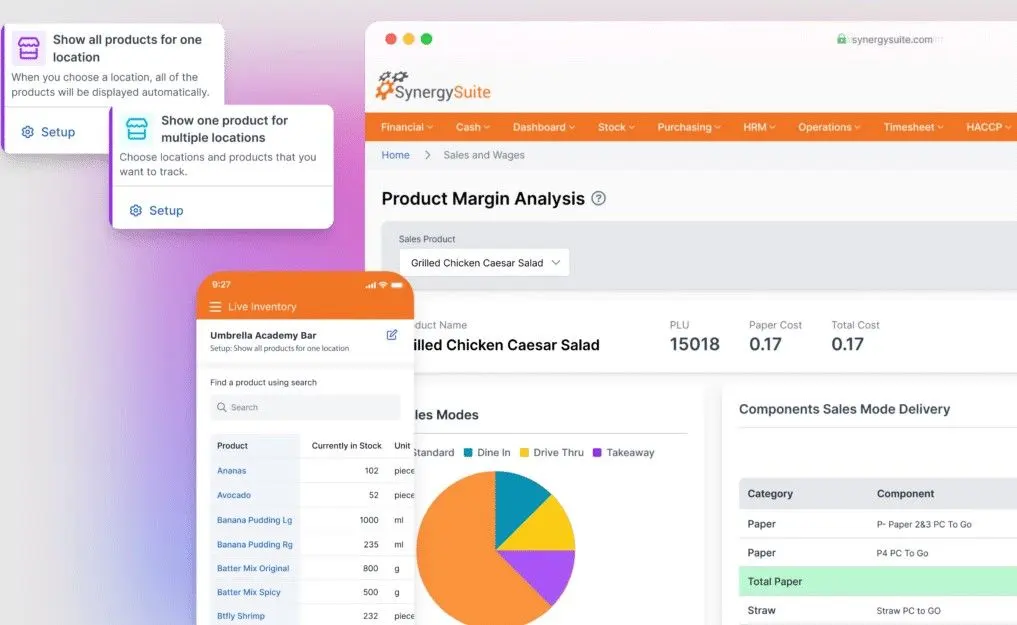Click the Component column header
This screenshot has width=1017, height=625.
905,493
